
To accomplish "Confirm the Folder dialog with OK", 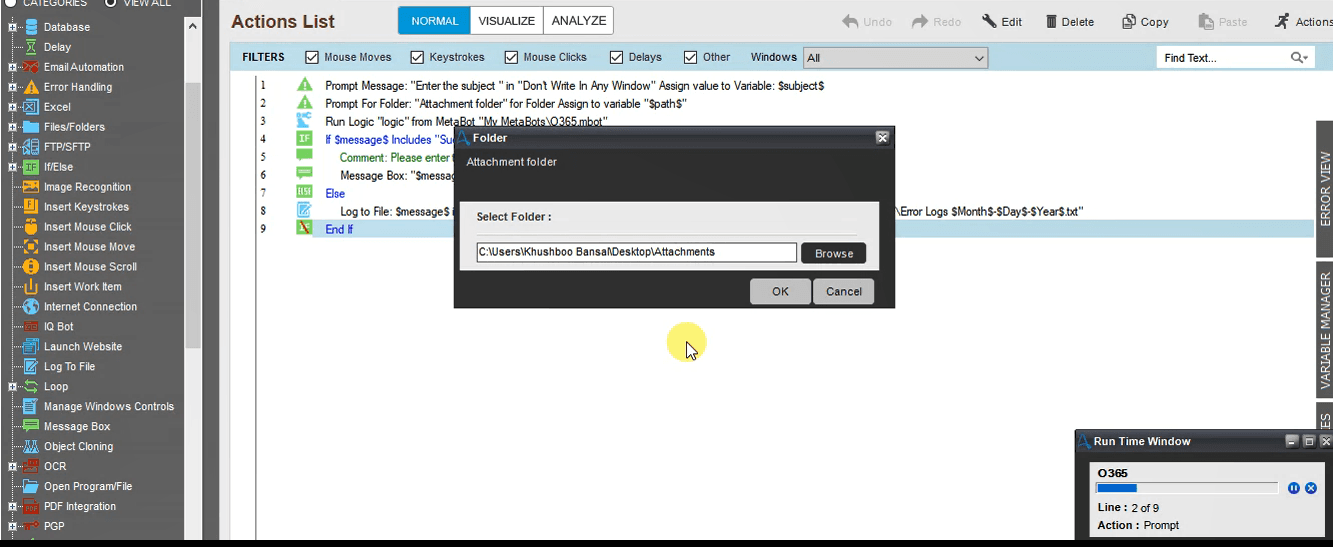I will click(x=780, y=292).
